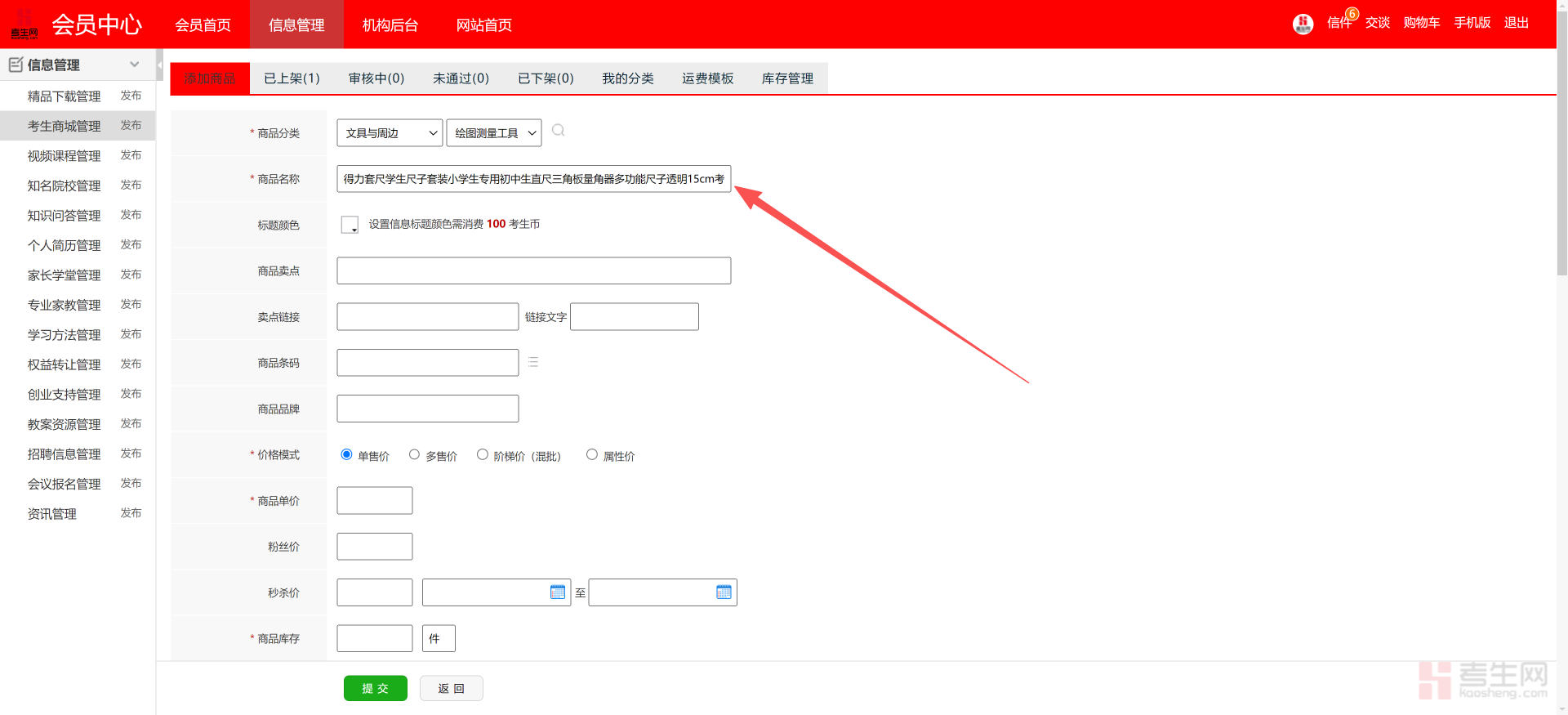
Task: Open the 库存管理 tab
Action: click(787, 78)
